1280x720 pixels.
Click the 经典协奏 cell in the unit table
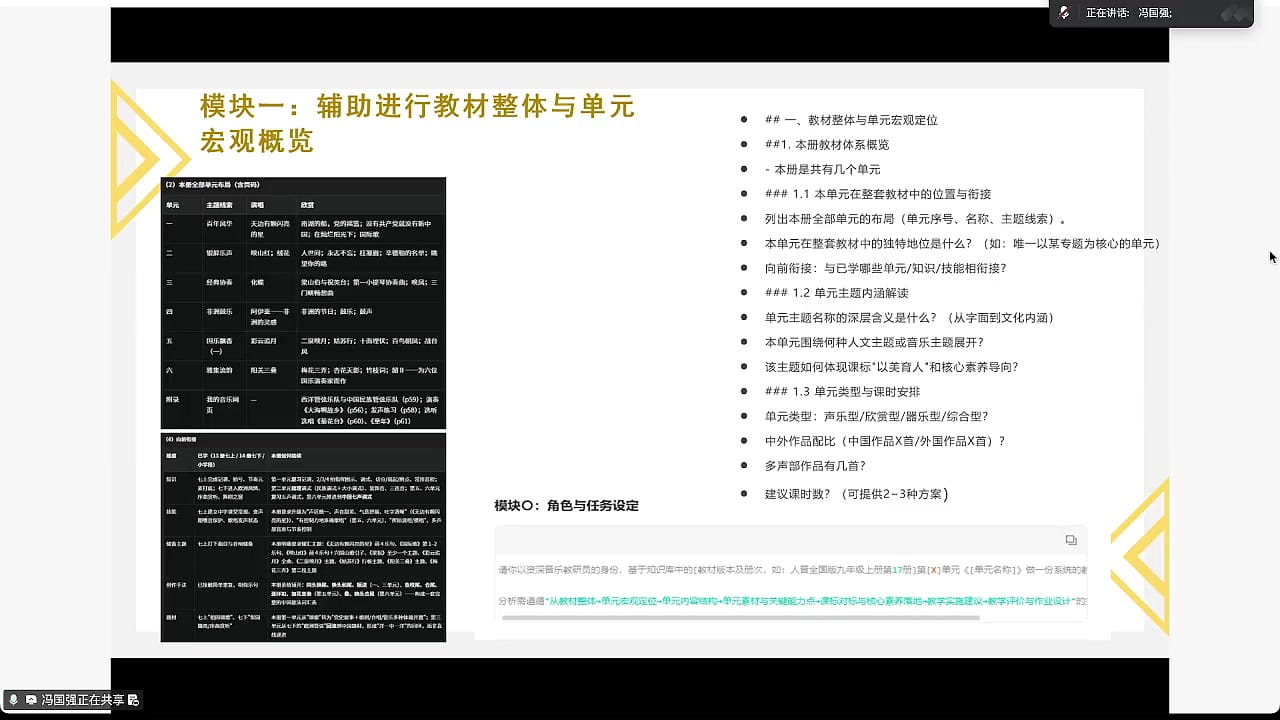[221, 283]
